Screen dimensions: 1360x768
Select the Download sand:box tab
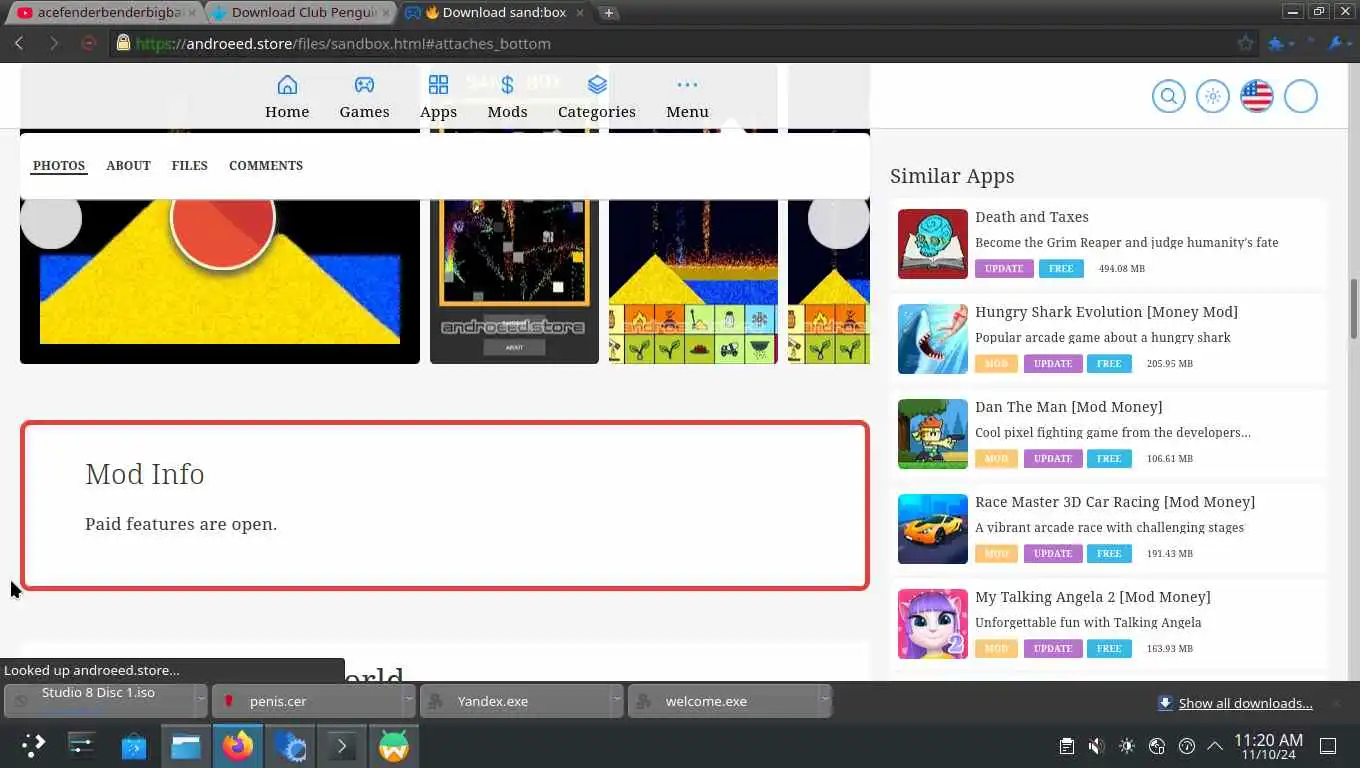tap(495, 12)
